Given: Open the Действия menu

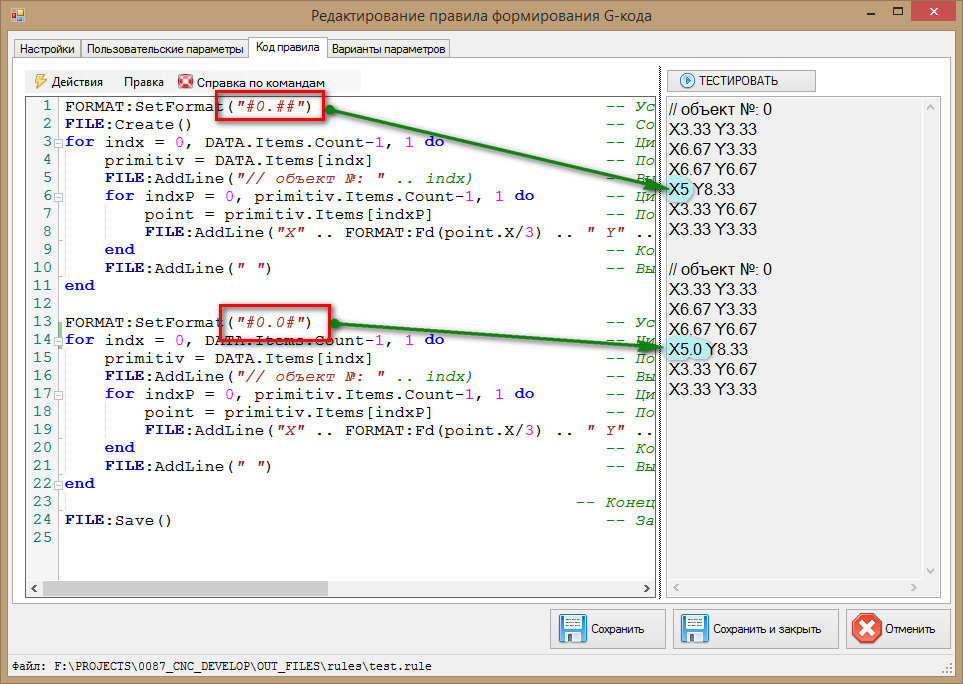Looking at the screenshot, I should pos(69,82).
